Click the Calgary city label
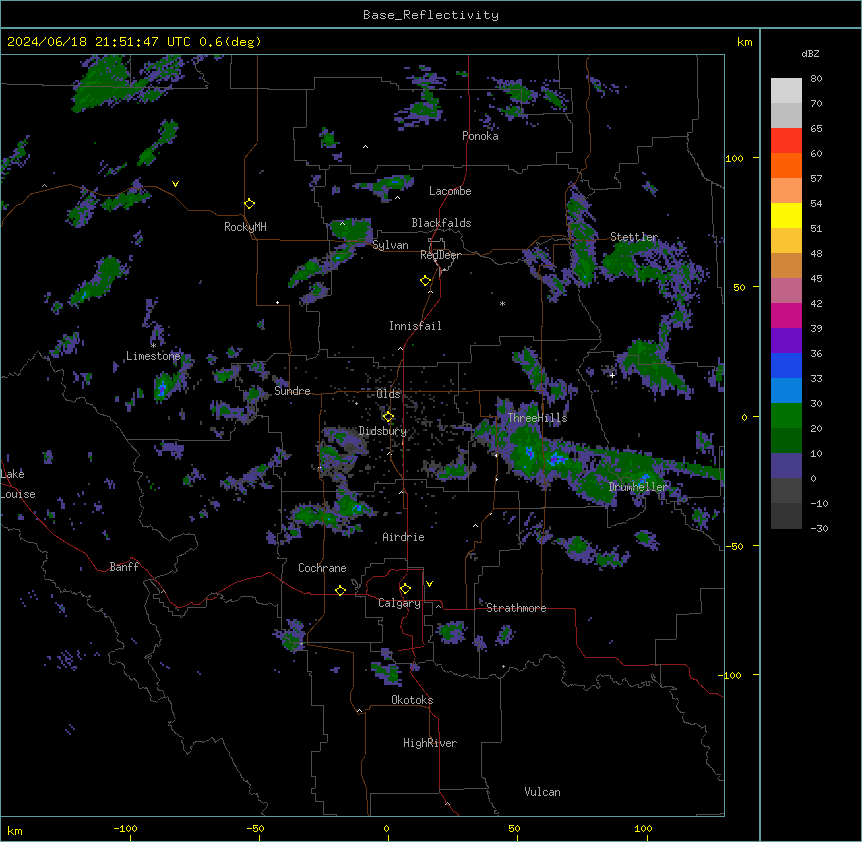This screenshot has height=842, width=862. click(x=399, y=603)
